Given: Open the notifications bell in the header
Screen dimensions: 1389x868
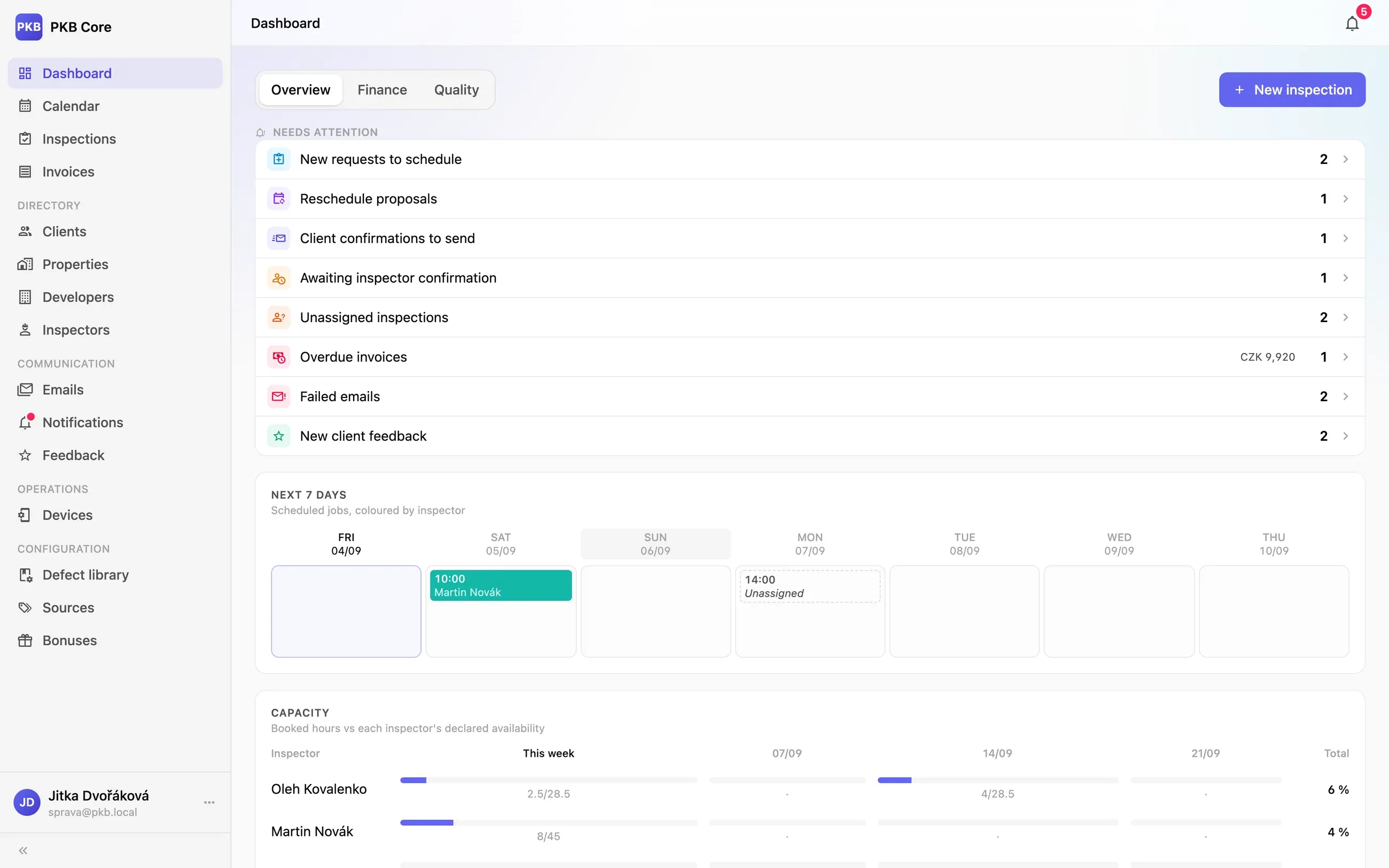Looking at the screenshot, I should [x=1352, y=24].
